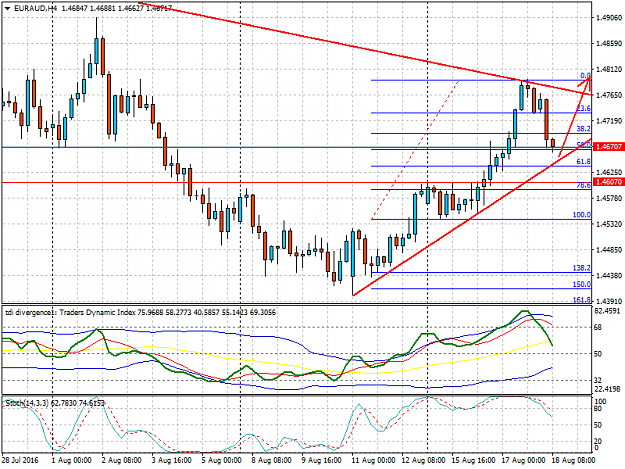Click the 1.47190 price axis label

[609, 121]
